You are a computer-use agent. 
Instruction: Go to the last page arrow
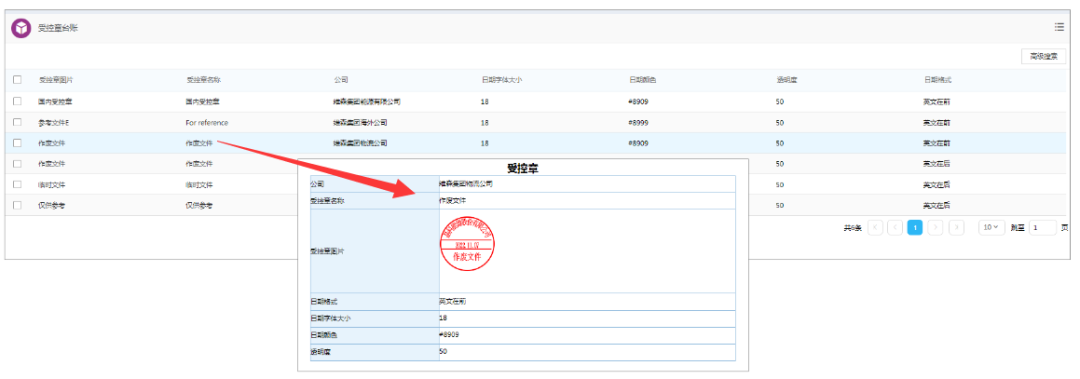click(x=956, y=227)
